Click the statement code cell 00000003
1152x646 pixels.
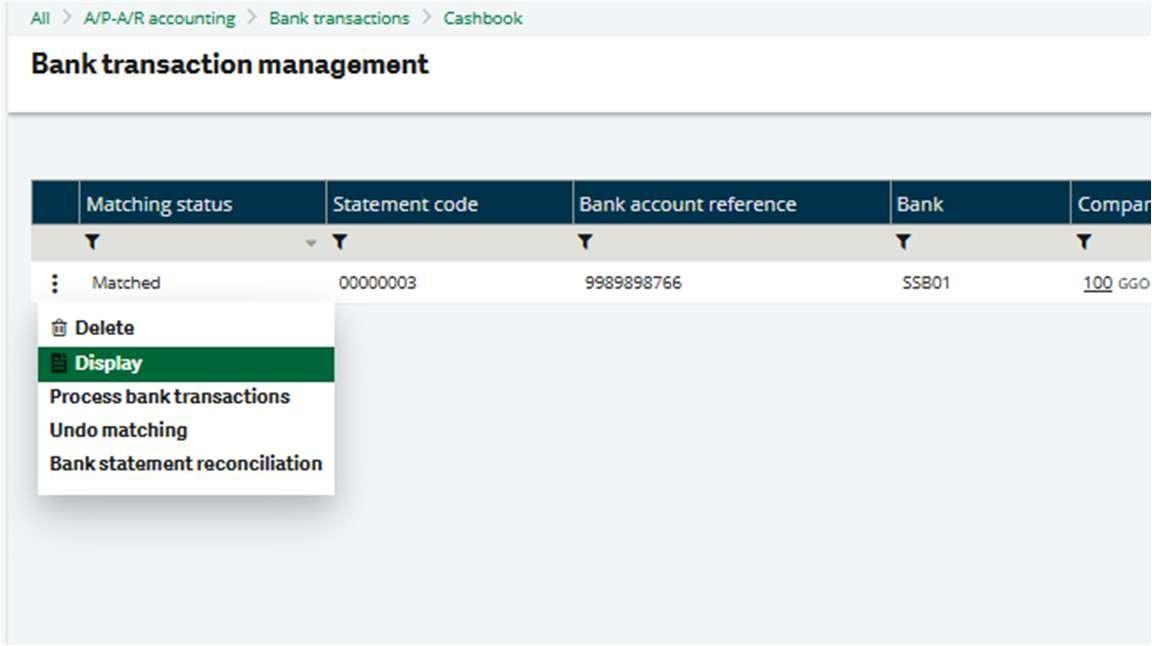click(377, 283)
